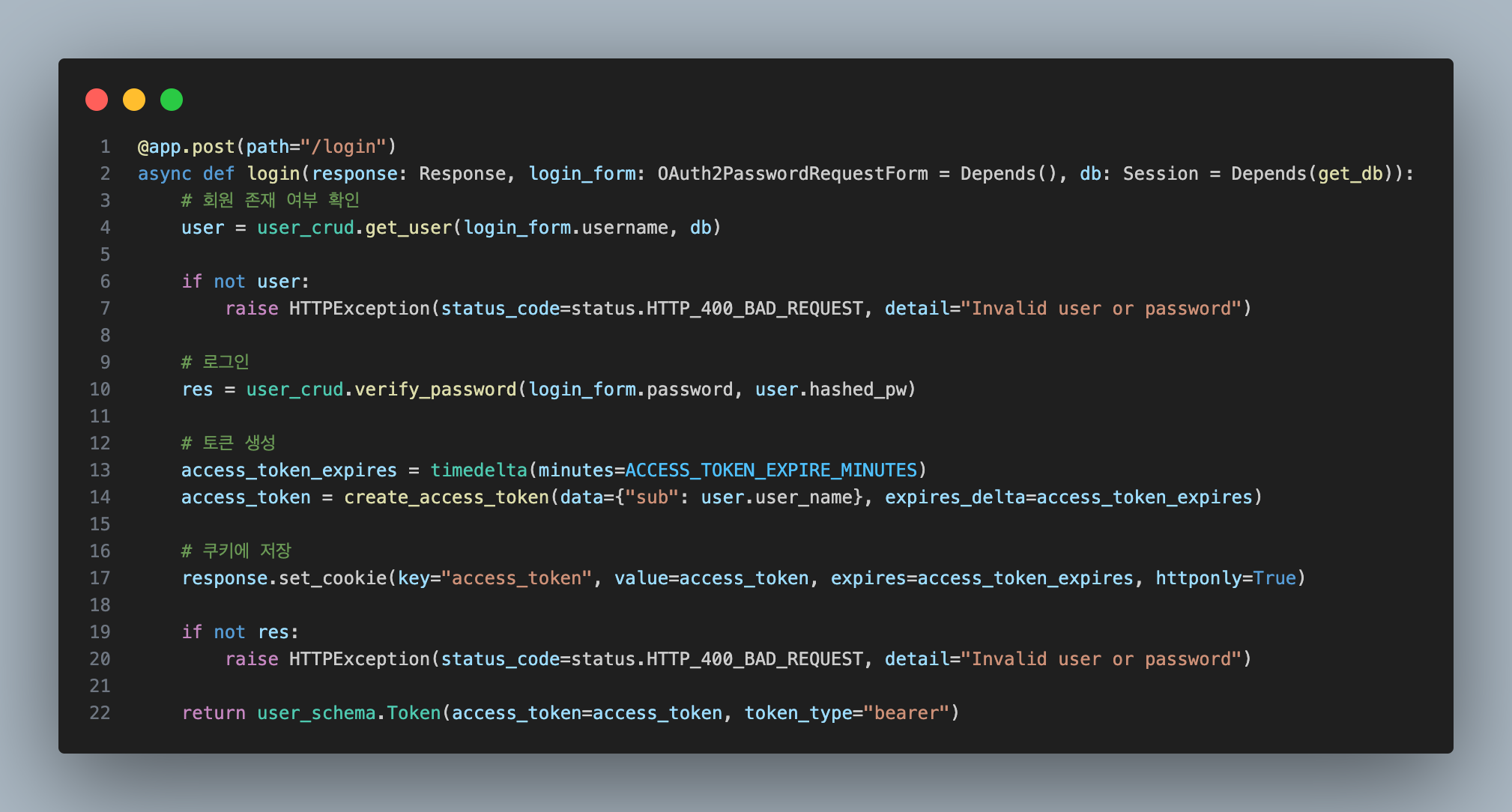
Task: Click line number 22 in gutter
Action: point(100,713)
